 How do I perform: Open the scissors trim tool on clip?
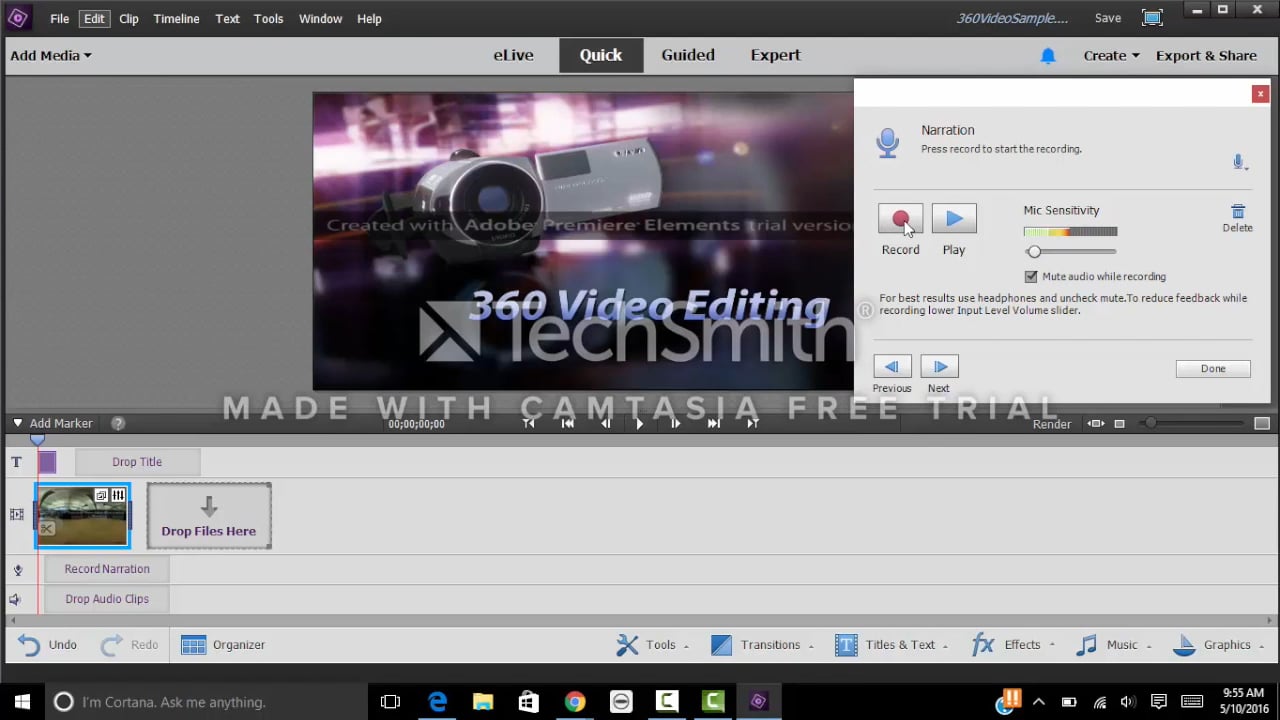[47, 529]
